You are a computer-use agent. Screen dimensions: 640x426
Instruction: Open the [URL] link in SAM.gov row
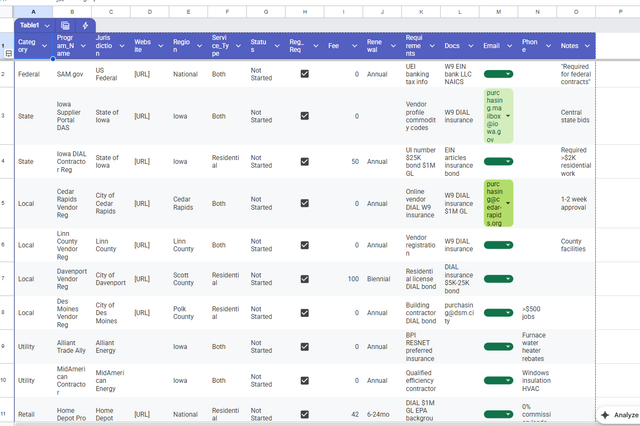coord(142,74)
